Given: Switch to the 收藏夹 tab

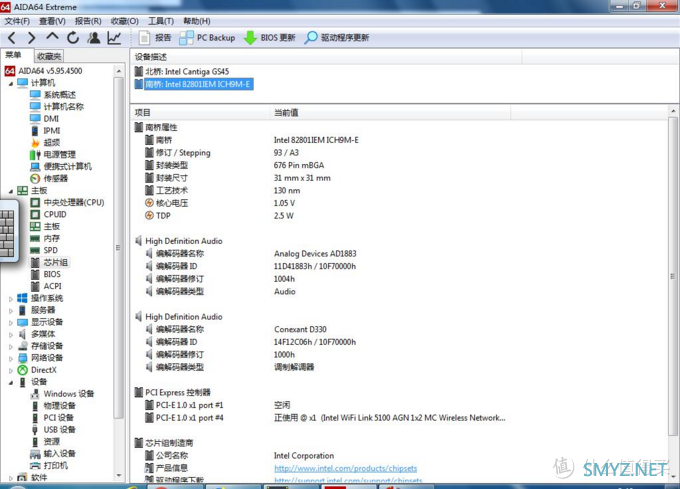Looking at the screenshot, I should click(x=49, y=56).
